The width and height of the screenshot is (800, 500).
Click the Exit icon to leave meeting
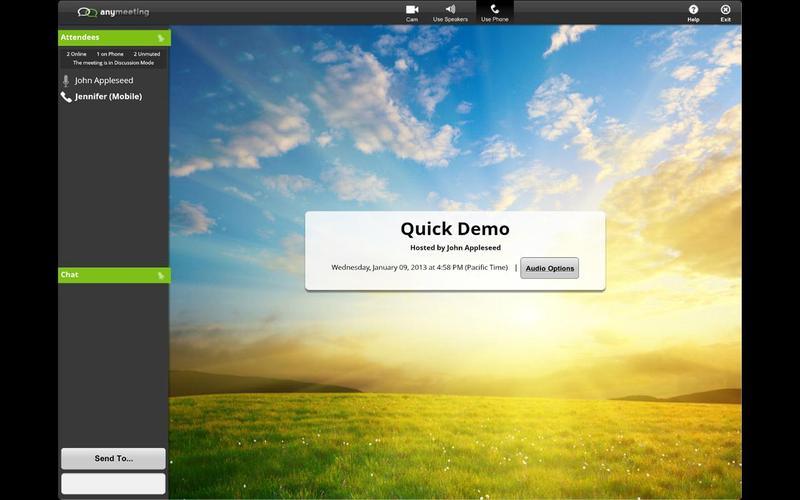725,10
